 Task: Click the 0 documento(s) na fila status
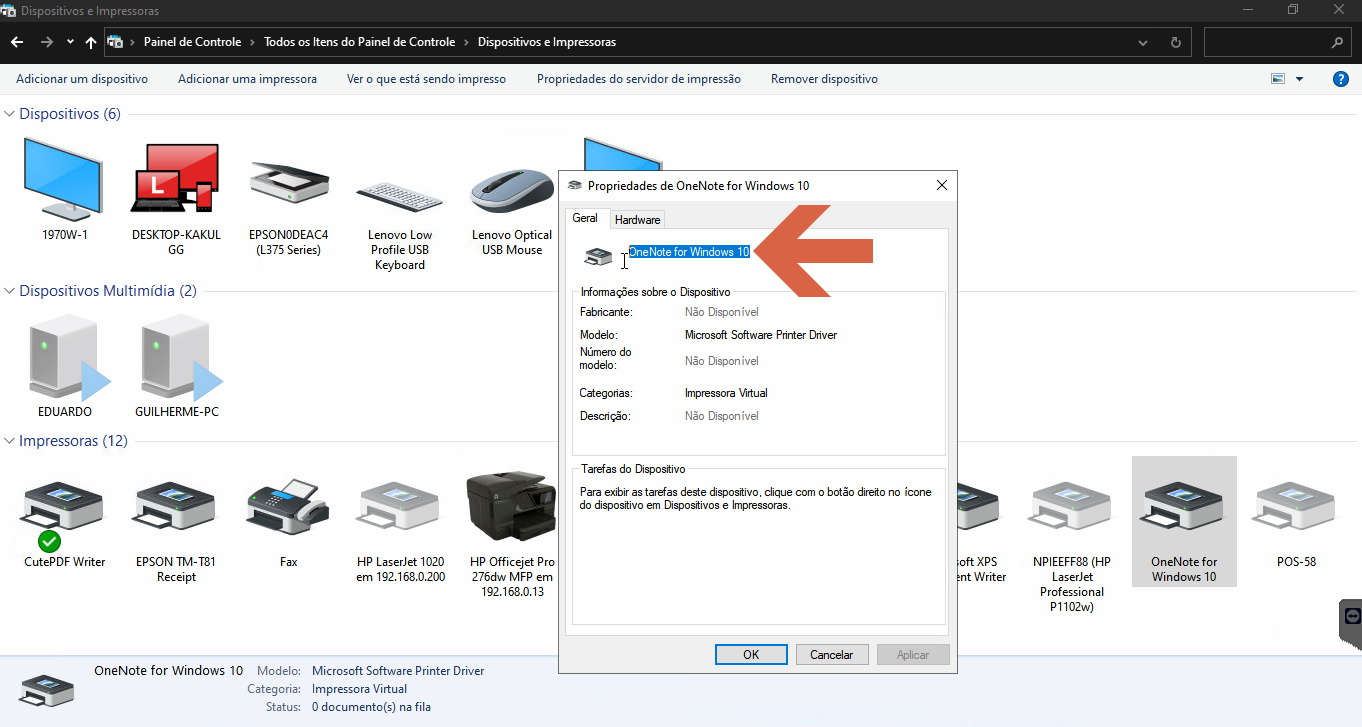click(371, 707)
